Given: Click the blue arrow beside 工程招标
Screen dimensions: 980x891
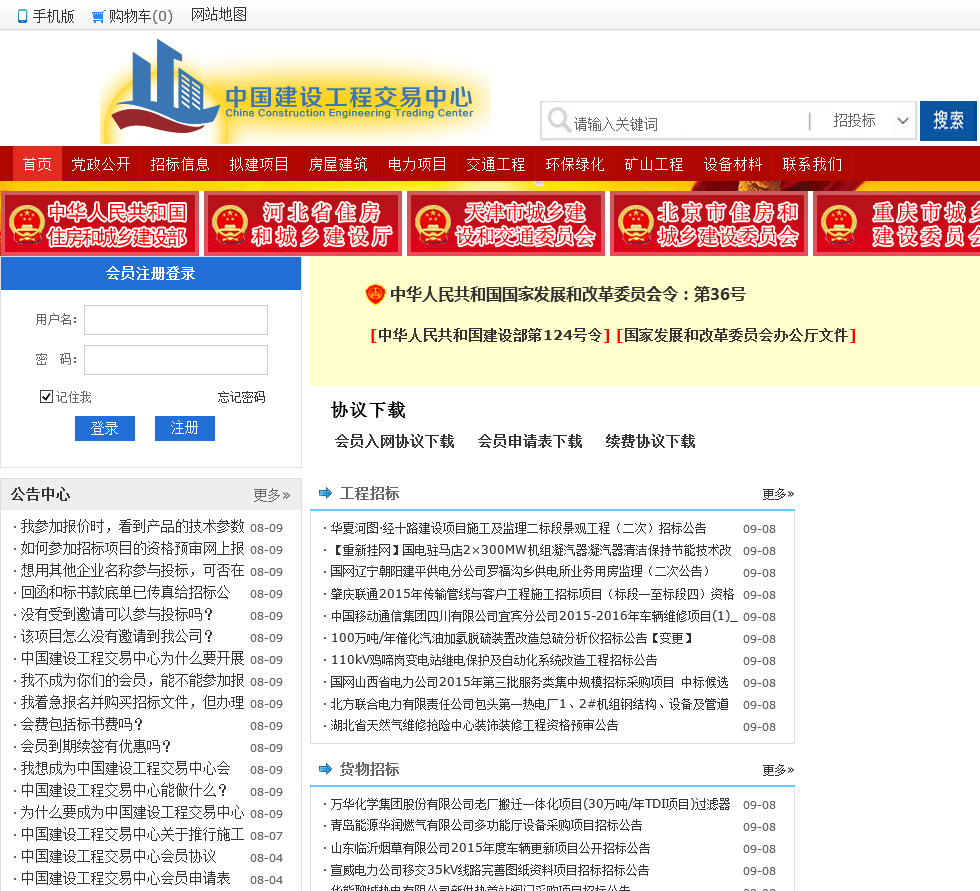Looking at the screenshot, I should click(x=326, y=493).
